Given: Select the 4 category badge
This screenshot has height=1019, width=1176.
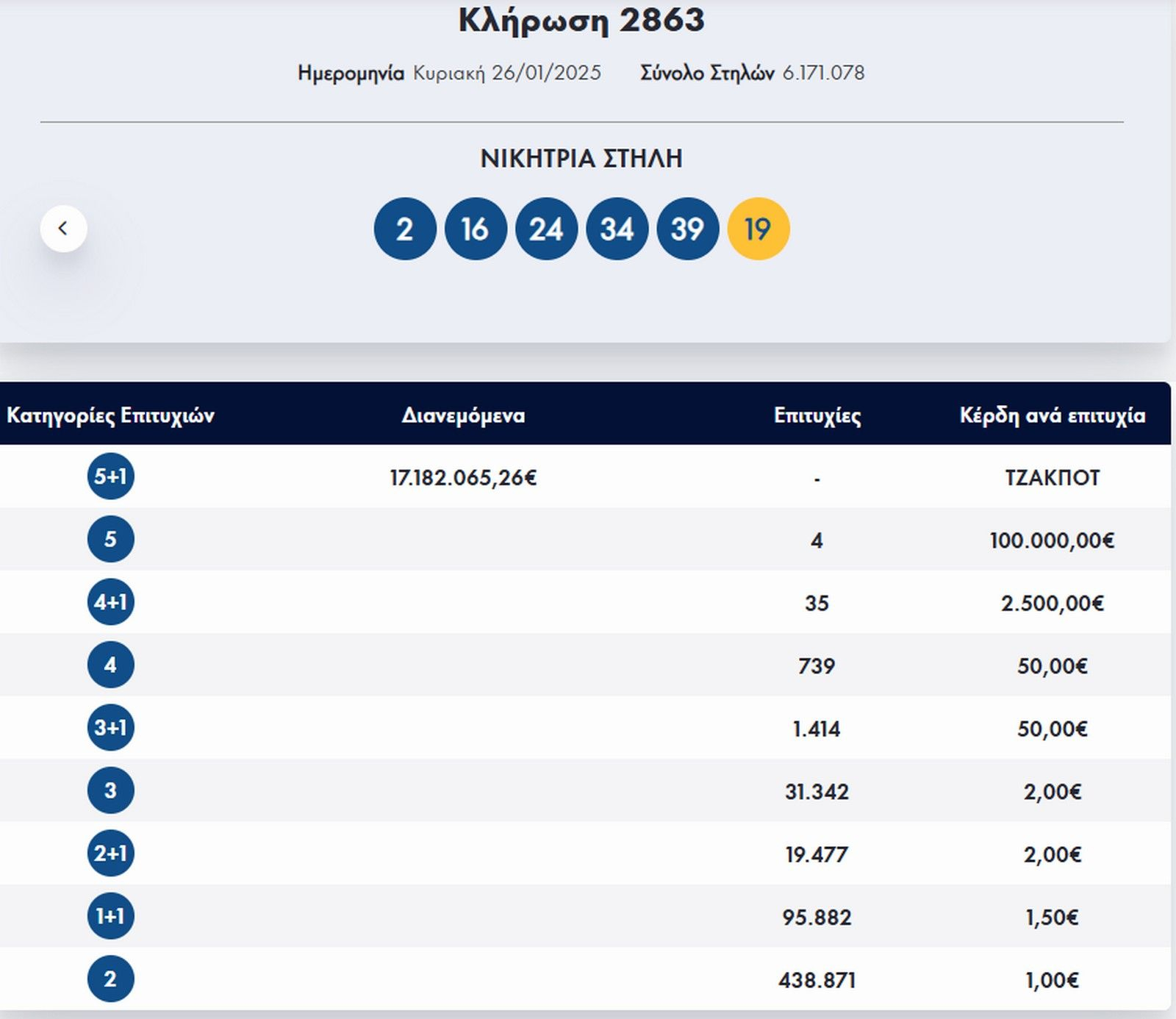Looking at the screenshot, I should tap(110, 665).
